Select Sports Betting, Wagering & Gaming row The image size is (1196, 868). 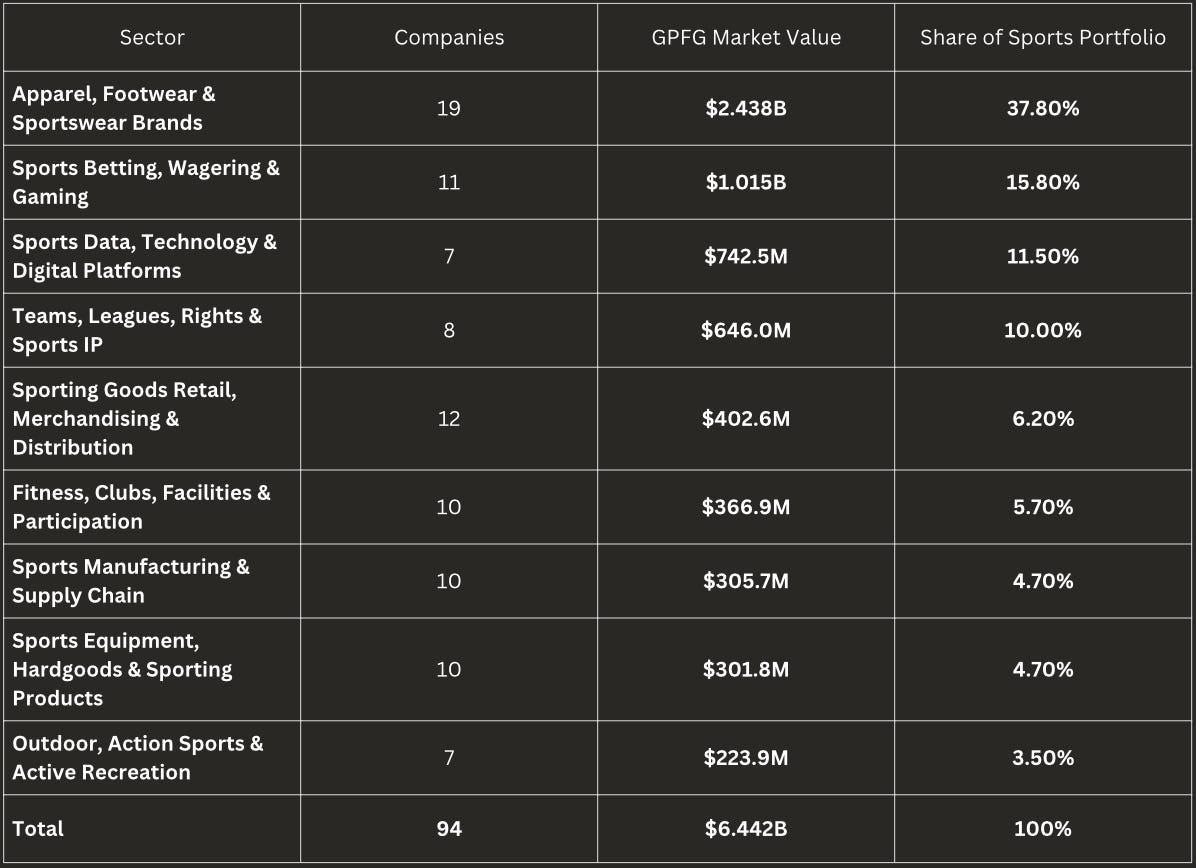click(x=597, y=182)
